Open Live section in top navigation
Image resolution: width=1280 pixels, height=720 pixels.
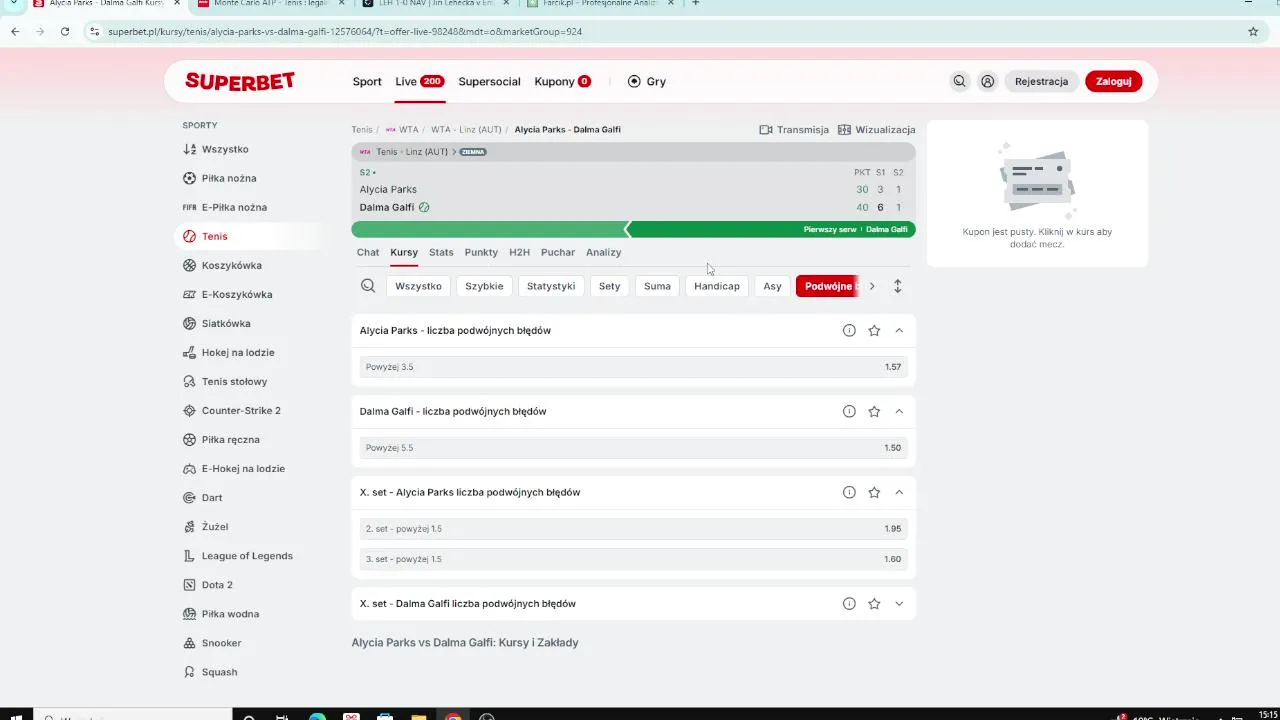(419, 82)
